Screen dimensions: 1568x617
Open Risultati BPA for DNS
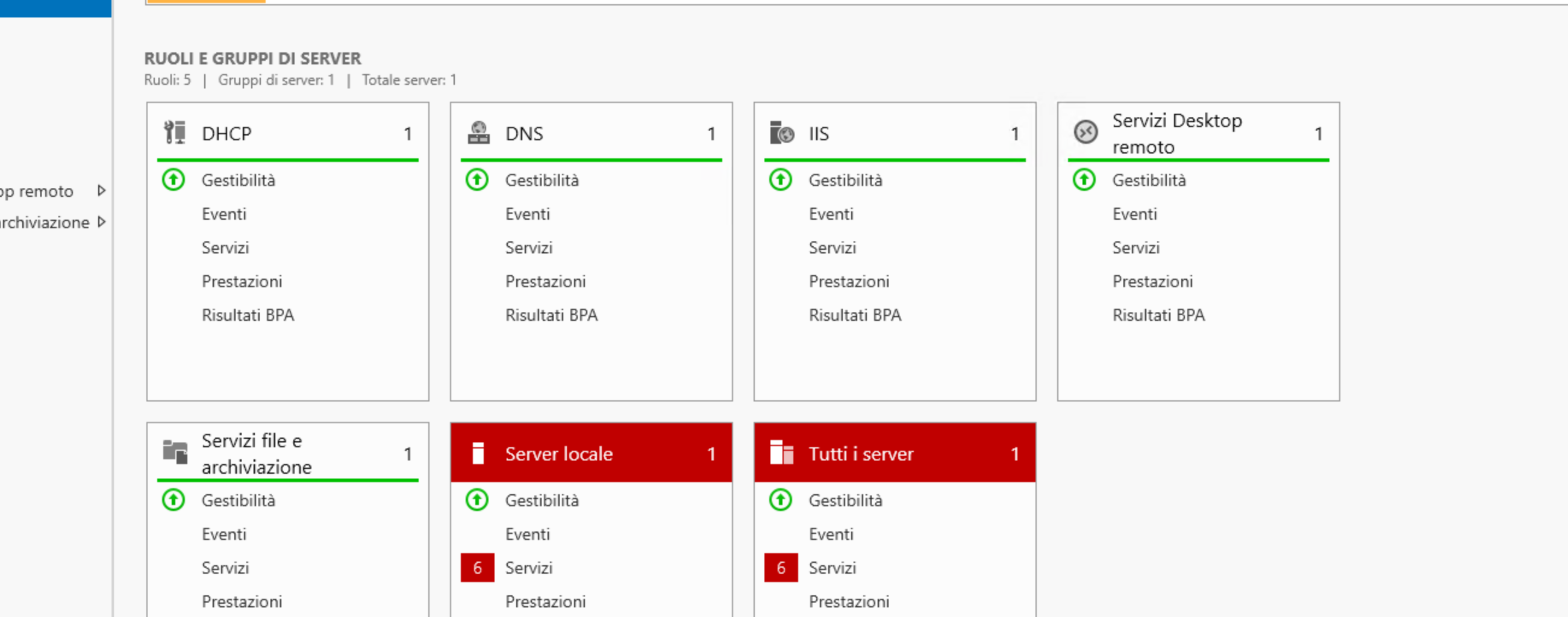(551, 315)
